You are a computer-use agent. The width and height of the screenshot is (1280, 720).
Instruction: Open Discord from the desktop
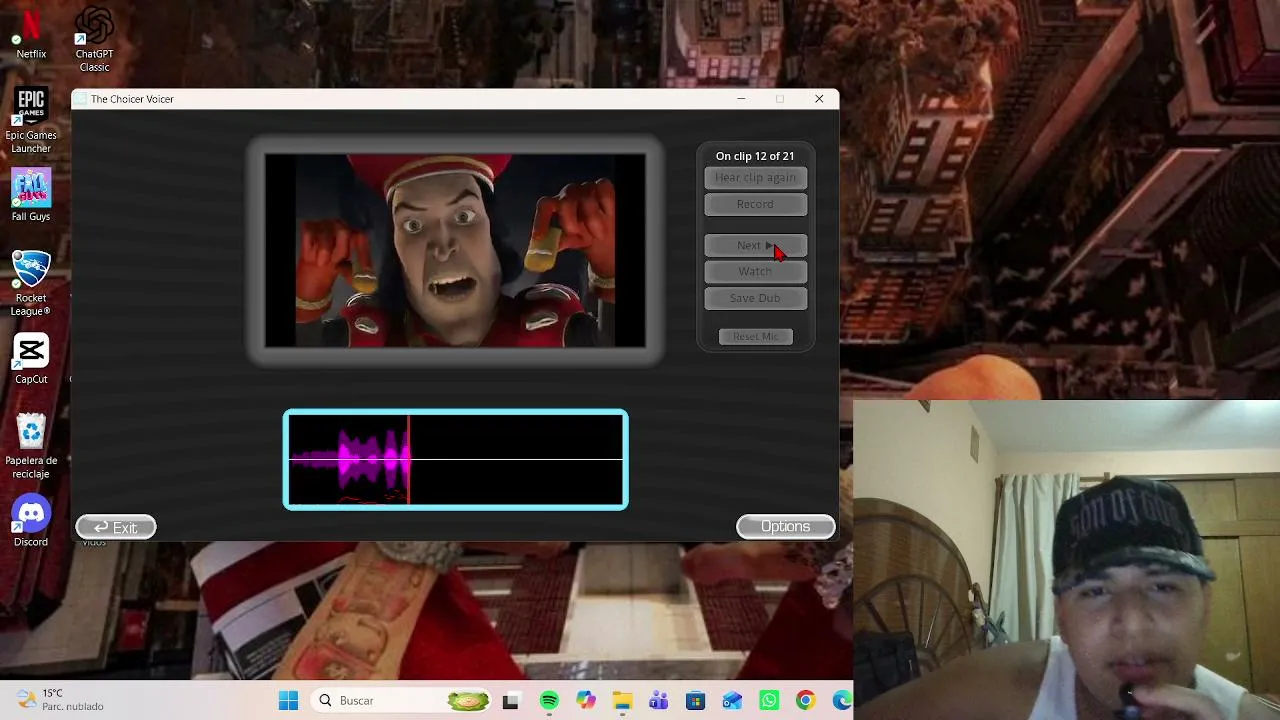(31, 521)
